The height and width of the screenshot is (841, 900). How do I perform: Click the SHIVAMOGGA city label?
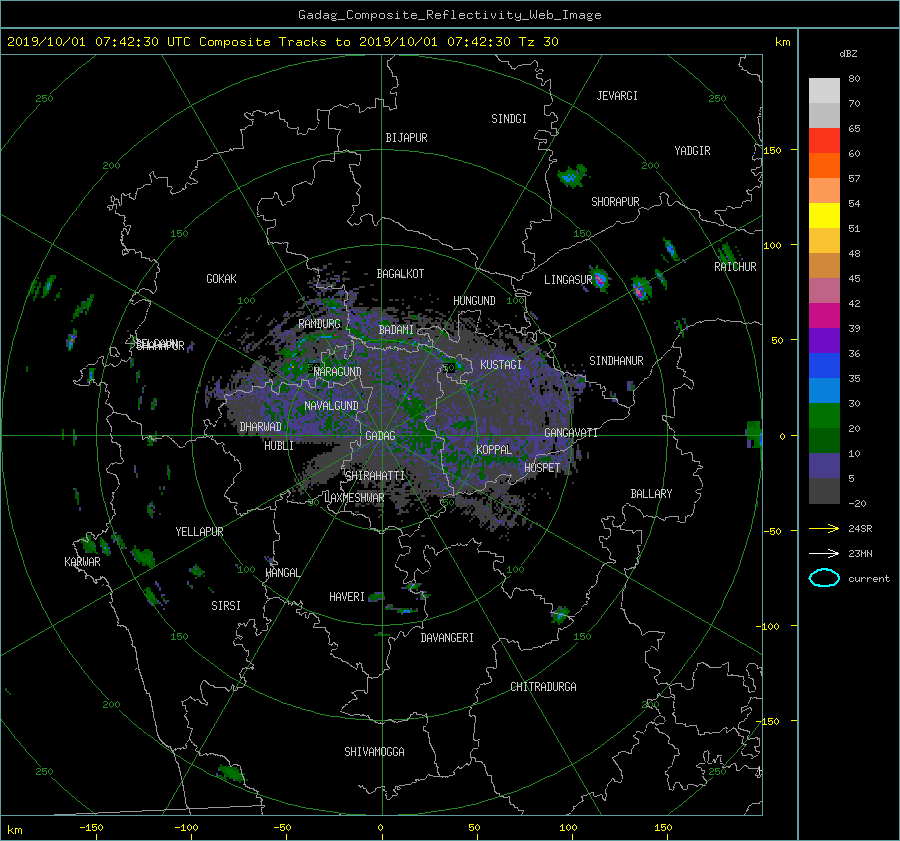[x=374, y=752]
